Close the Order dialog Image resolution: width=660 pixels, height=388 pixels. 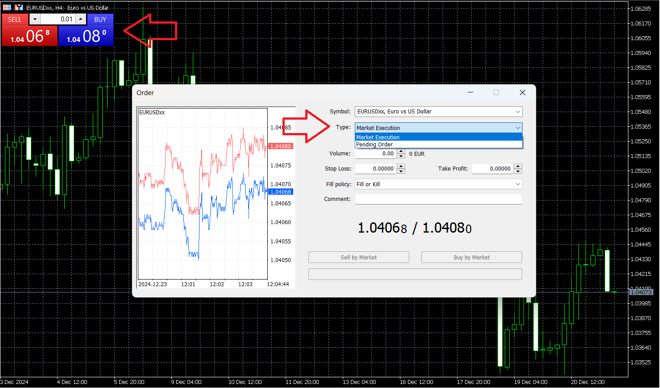point(522,93)
